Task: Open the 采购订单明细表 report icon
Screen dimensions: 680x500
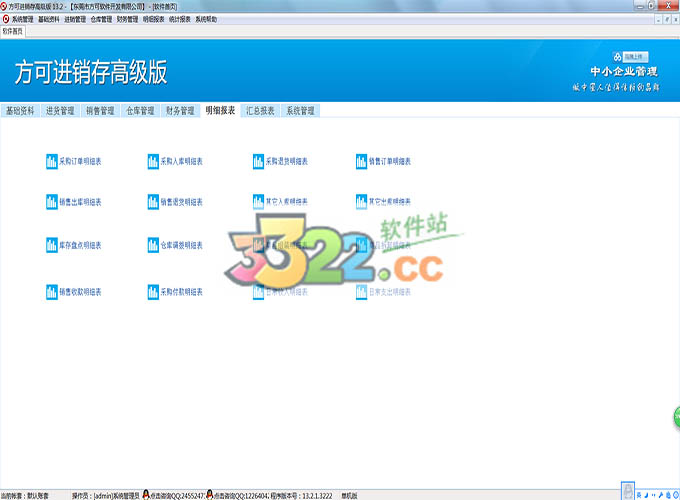Action: [52, 162]
